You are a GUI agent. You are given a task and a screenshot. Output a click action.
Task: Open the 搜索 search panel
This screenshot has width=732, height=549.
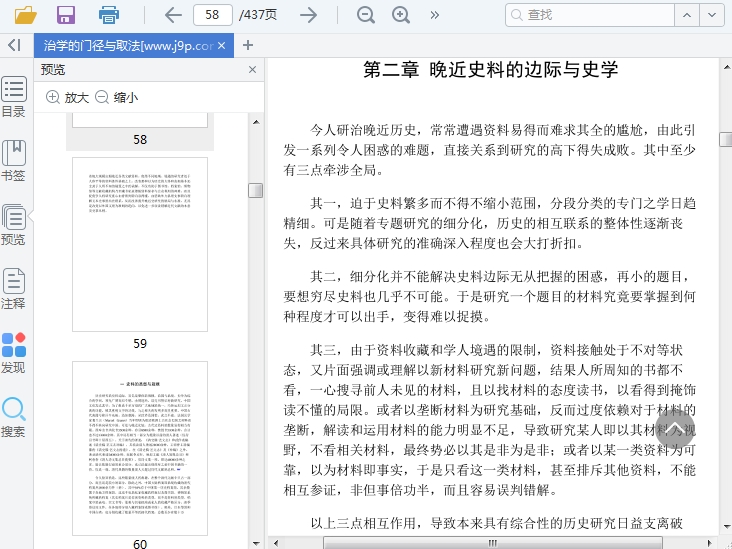click(x=14, y=417)
